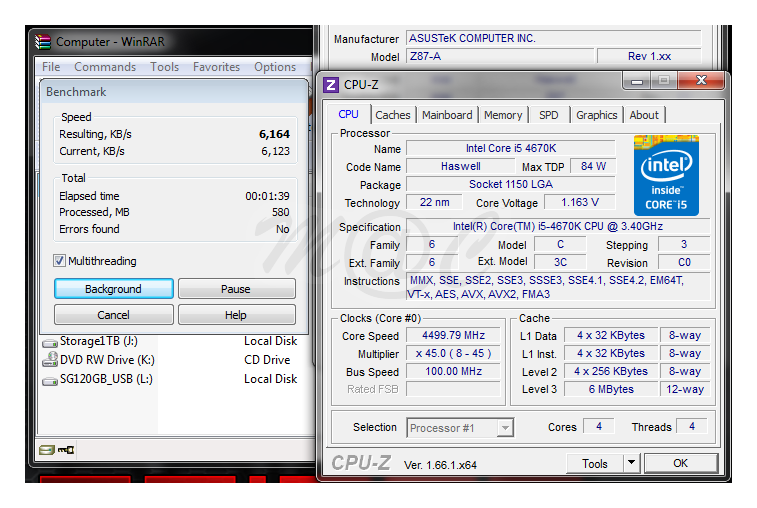Click the Background button in Benchmark

pyautogui.click(x=113, y=289)
